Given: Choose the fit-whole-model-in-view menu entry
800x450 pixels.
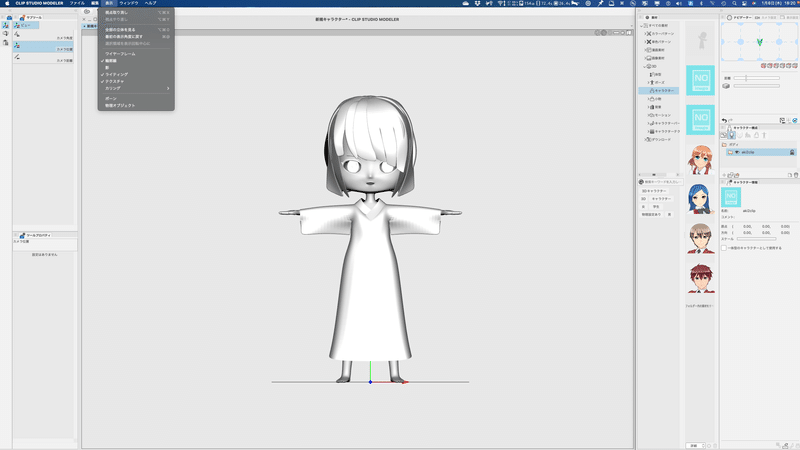Looking at the screenshot, I should pos(136,30).
